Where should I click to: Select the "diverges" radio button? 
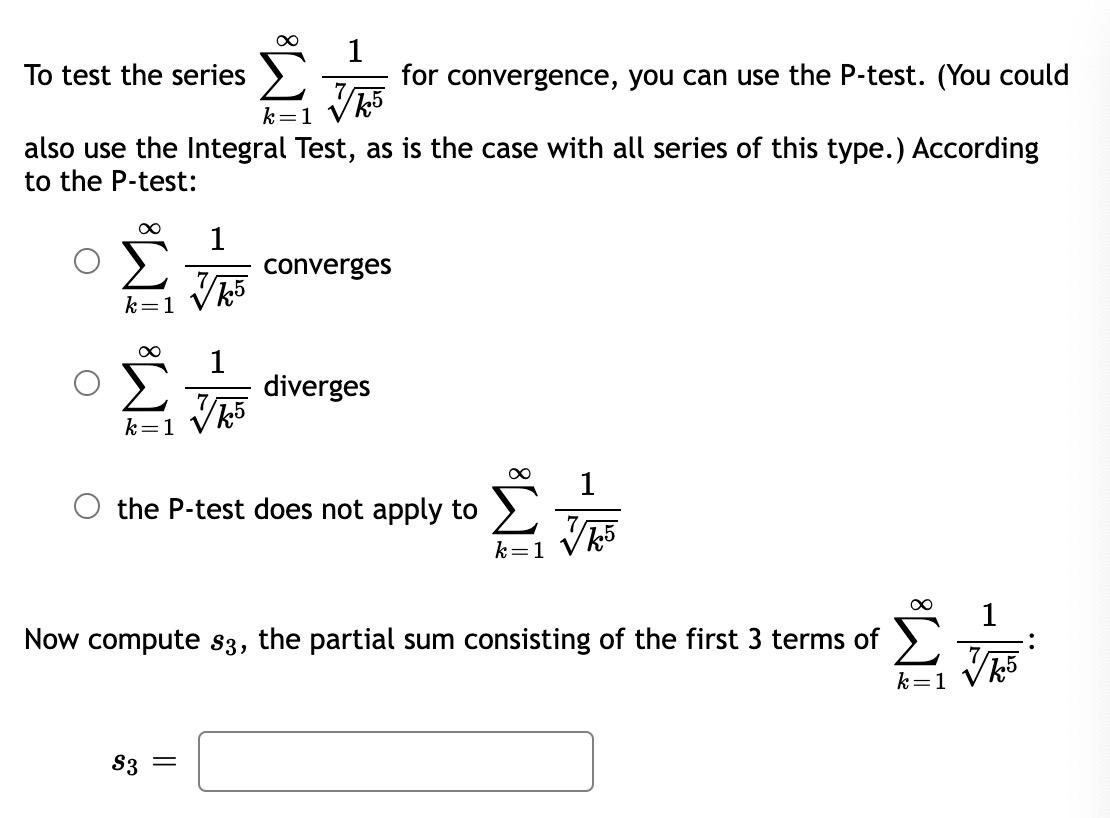tap(87, 383)
